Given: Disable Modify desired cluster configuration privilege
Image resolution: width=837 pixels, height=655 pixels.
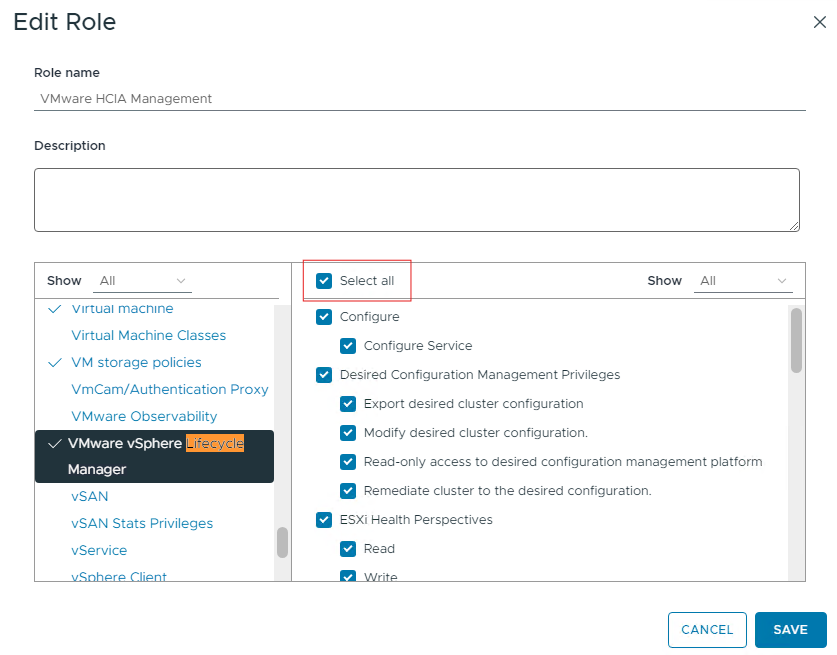Looking at the screenshot, I should pos(348,433).
